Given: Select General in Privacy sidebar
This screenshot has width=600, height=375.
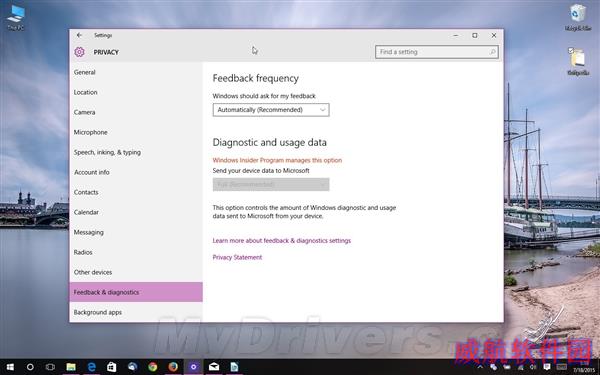Looking at the screenshot, I should point(136,72).
